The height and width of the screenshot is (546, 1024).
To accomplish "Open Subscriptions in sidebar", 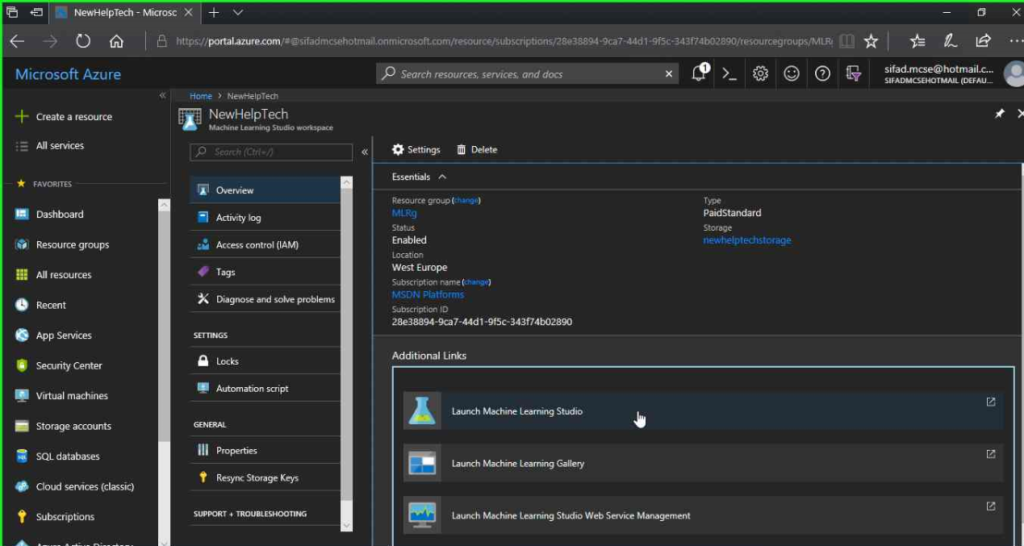I will (55, 517).
